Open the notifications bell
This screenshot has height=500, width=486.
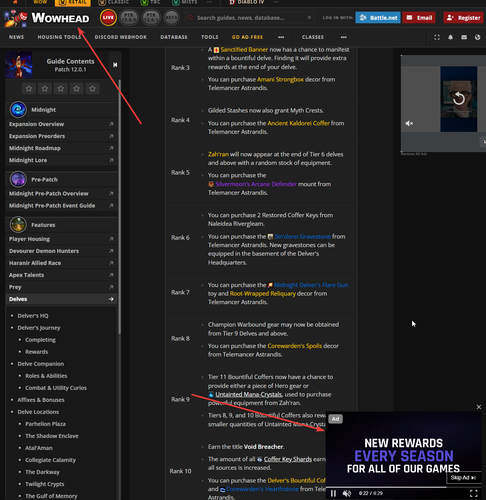click(x=450, y=37)
